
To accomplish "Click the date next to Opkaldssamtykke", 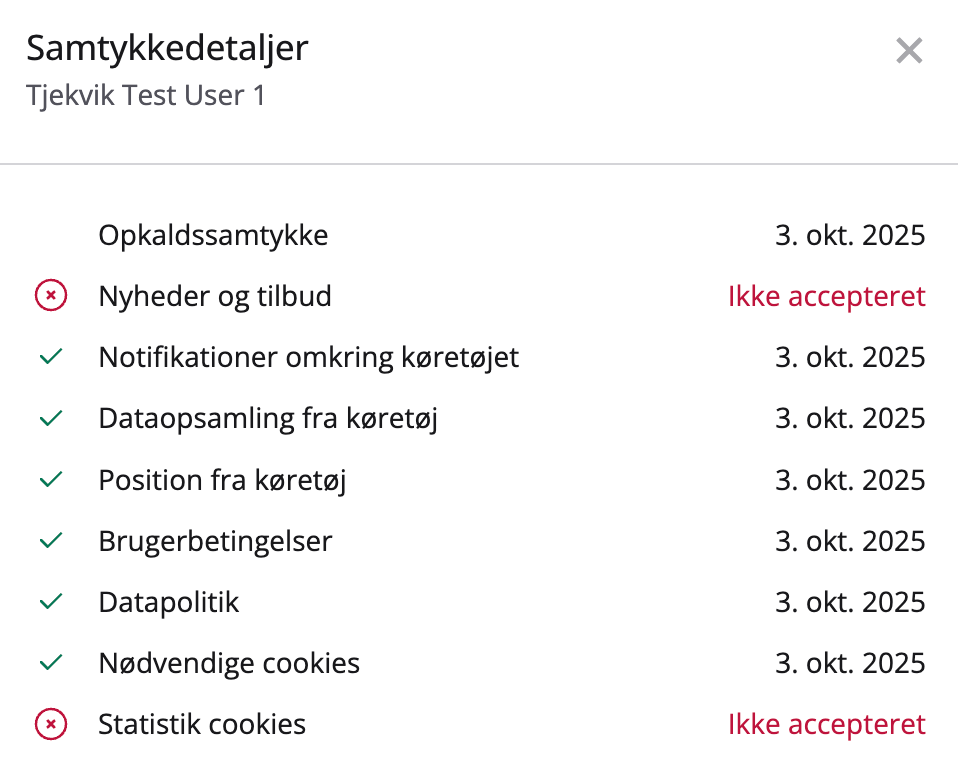I will point(850,235).
